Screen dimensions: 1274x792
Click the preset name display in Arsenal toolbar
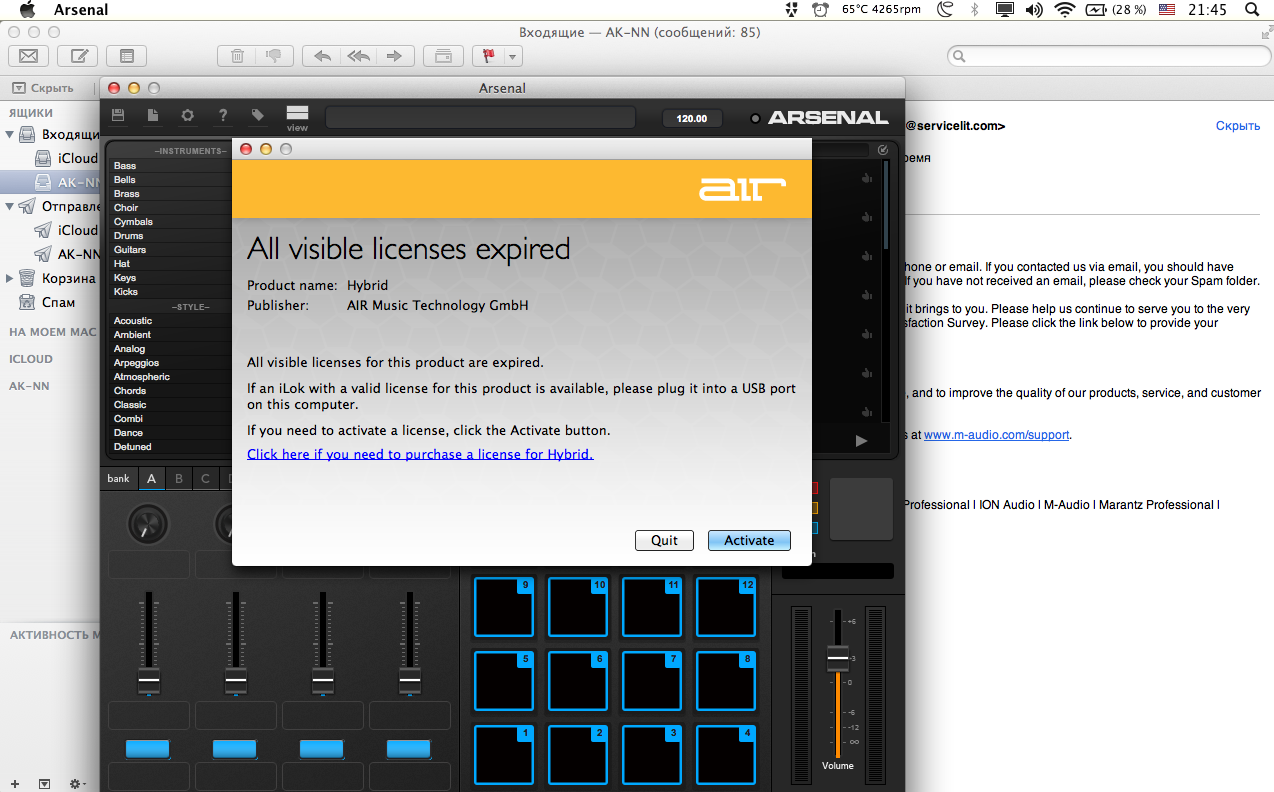coord(481,118)
